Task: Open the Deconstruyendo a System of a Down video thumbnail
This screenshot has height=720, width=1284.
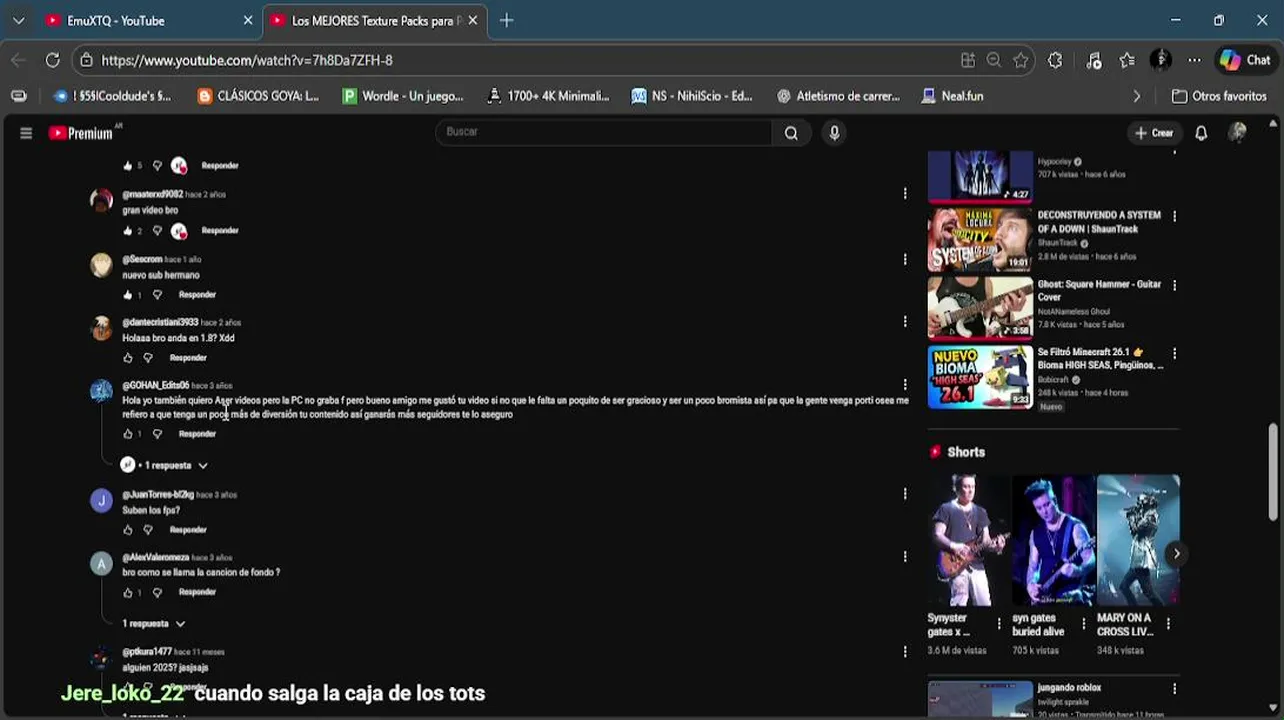Action: tap(980, 240)
